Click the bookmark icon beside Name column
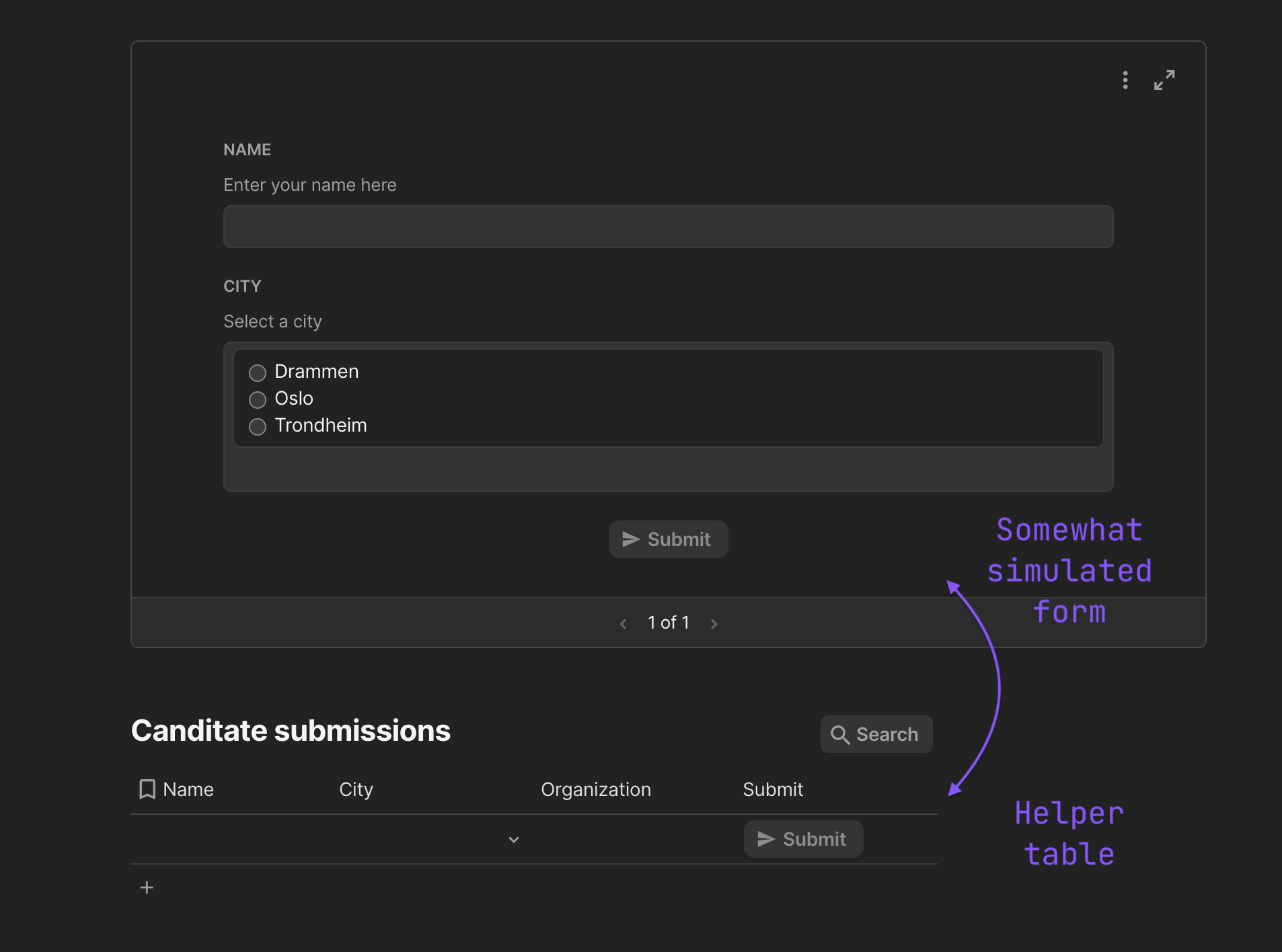The image size is (1282, 952). pos(147,789)
